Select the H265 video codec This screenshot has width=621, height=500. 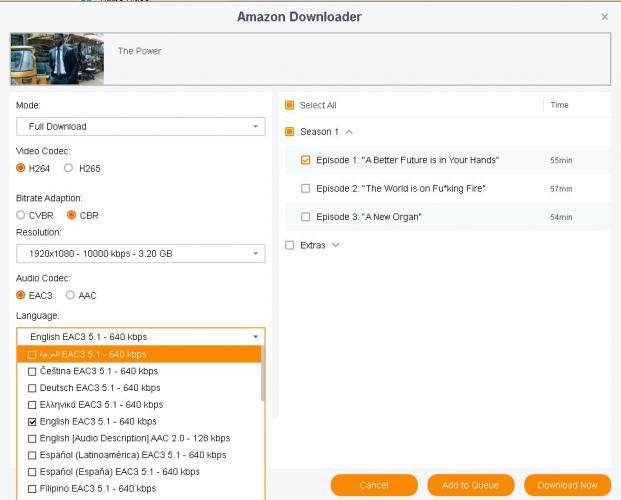[x=69, y=168]
